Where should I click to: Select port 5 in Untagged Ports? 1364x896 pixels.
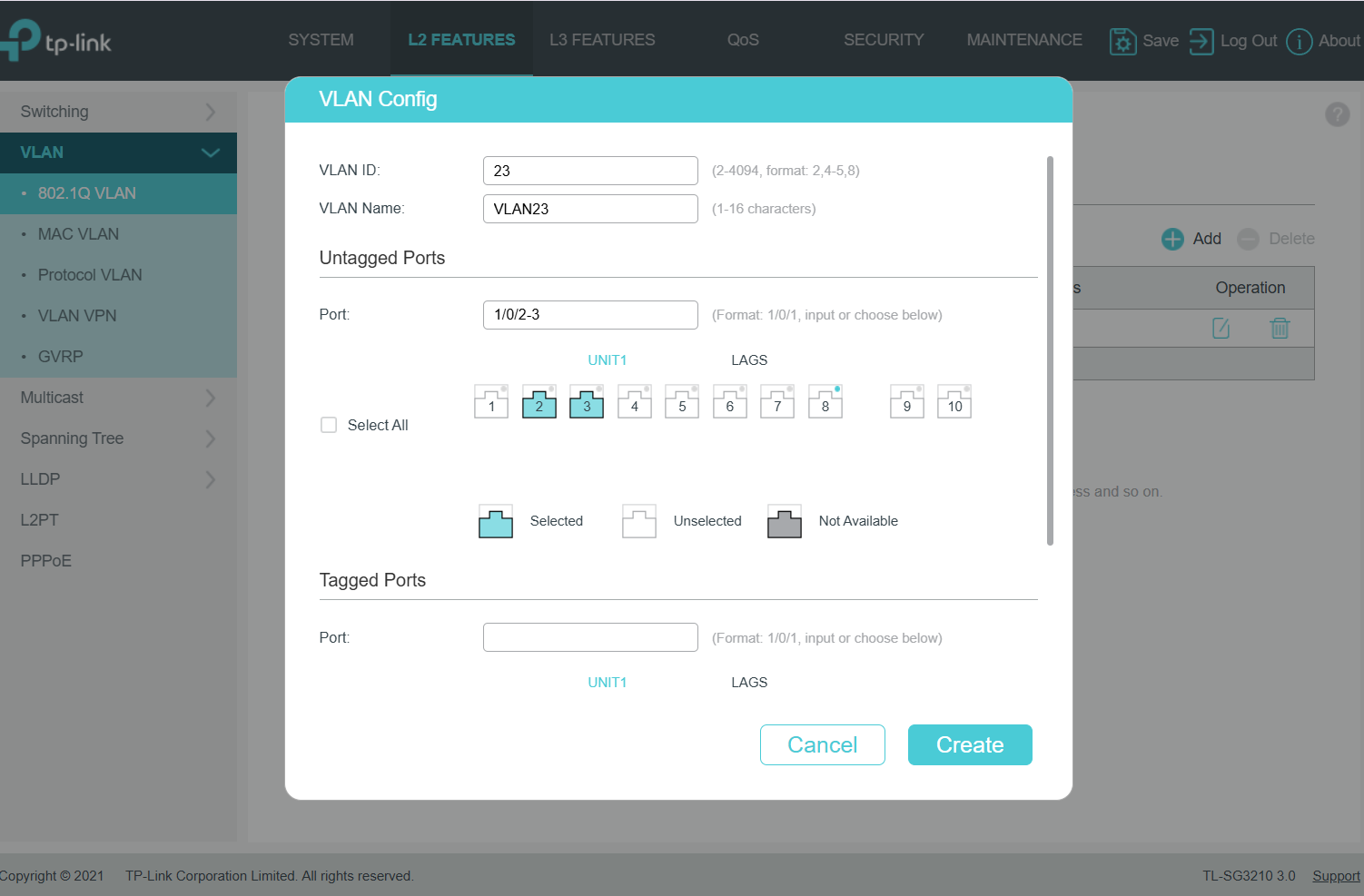point(682,401)
